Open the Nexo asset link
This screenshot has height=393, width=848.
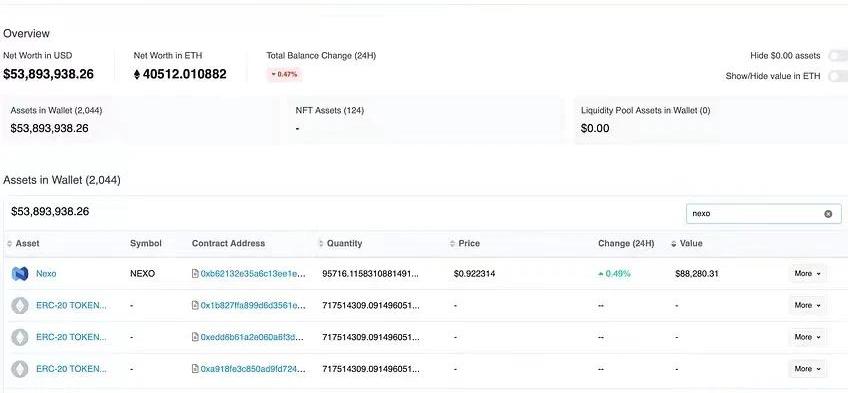(x=46, y=274)
